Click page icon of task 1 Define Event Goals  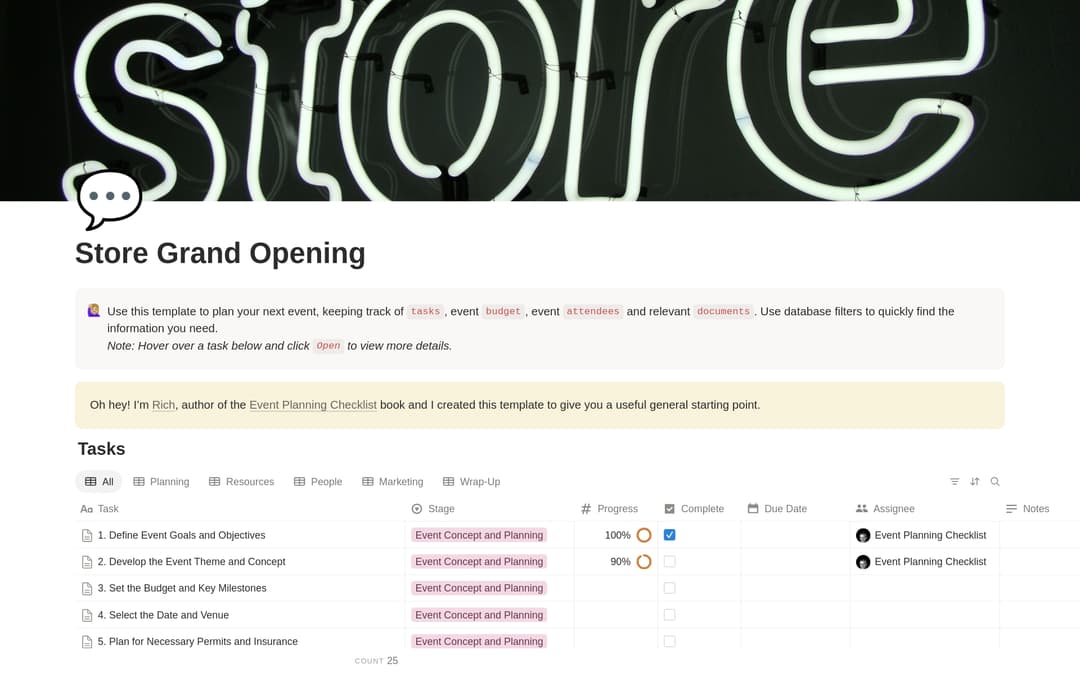click(x=87, y=536)
